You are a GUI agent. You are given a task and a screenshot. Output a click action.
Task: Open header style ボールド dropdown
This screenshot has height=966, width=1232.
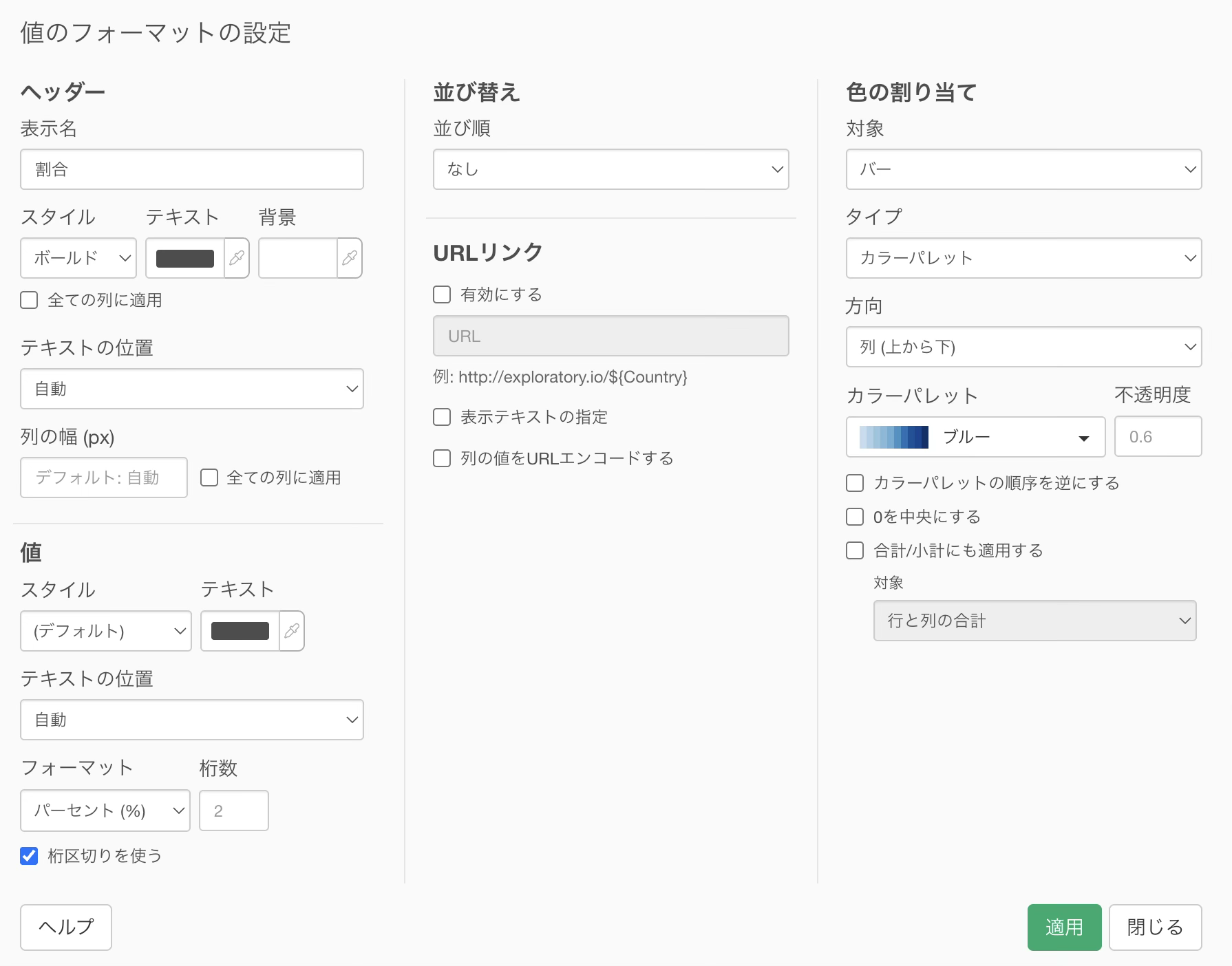point(78,258)
